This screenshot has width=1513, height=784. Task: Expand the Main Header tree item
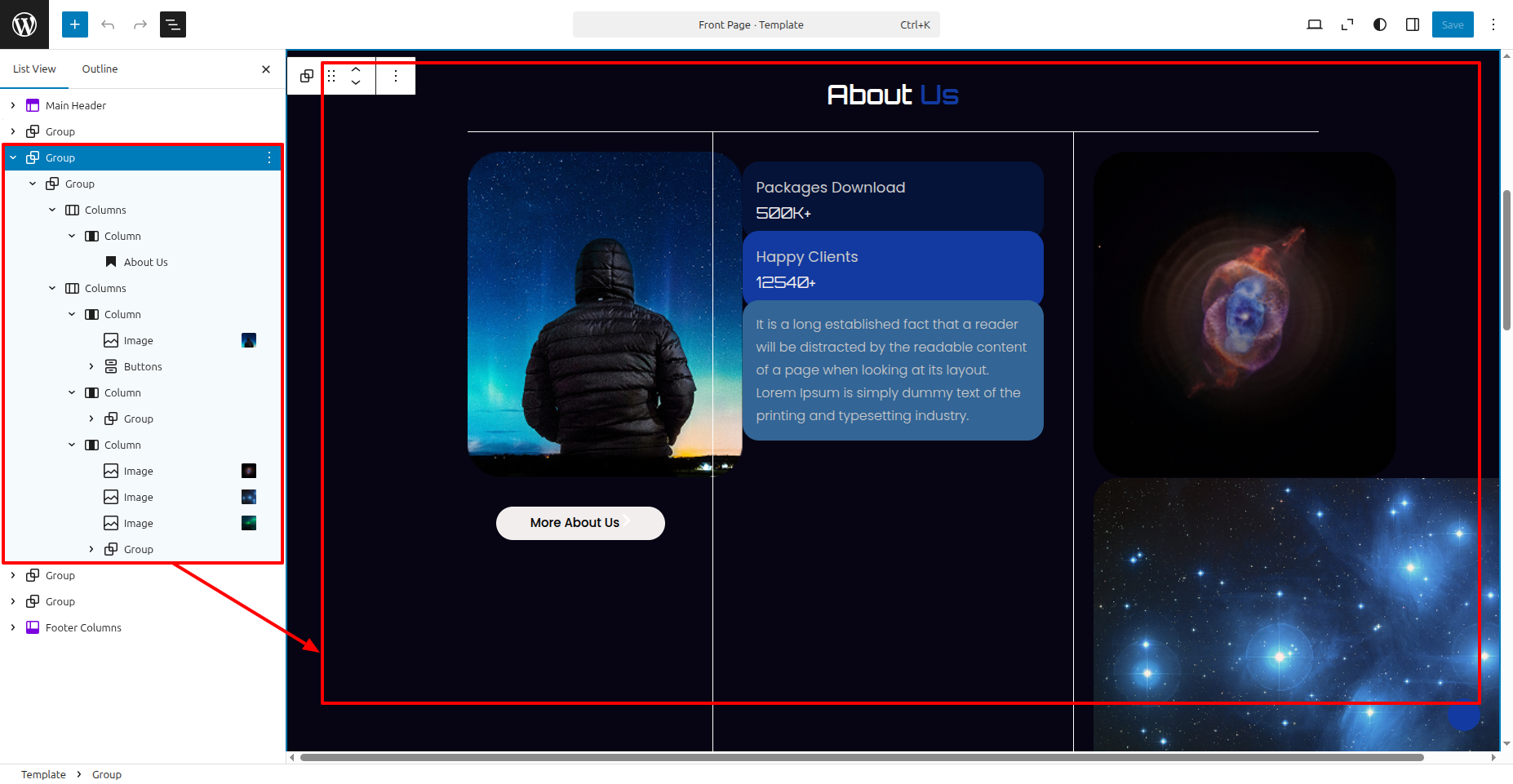[13, 105]
